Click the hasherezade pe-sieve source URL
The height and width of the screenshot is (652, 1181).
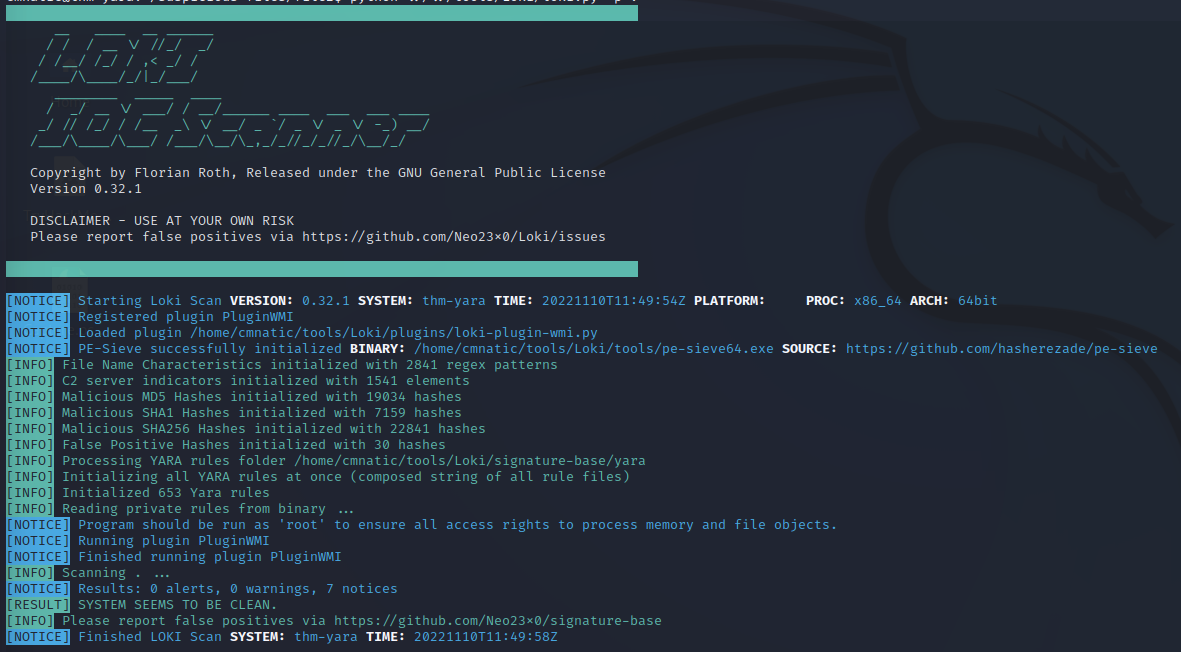[x=1001, y=349]
